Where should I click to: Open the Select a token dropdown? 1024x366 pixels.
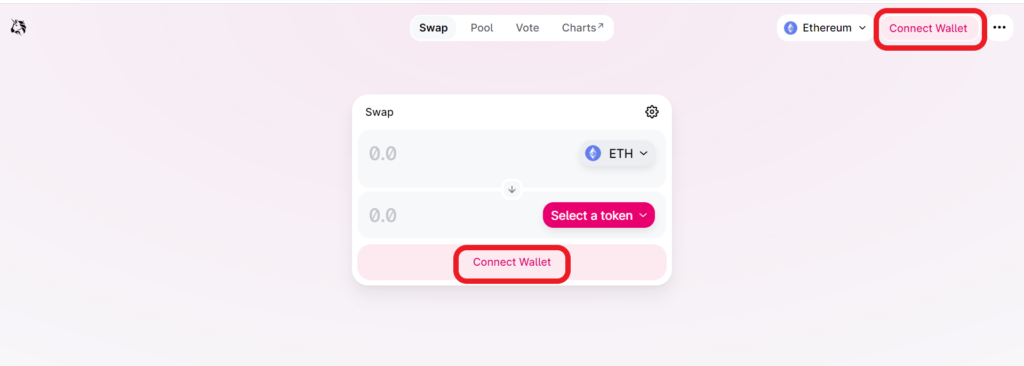pyautogui.click(x=599, y=215)
